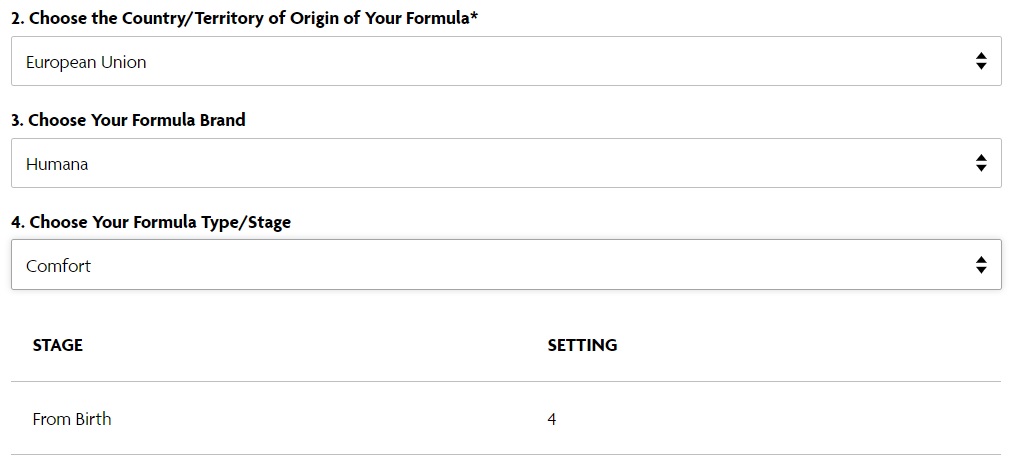Click the double-arrow icon beside Humana
Screen dimensions: 1017x463
(x=981, y=163)
